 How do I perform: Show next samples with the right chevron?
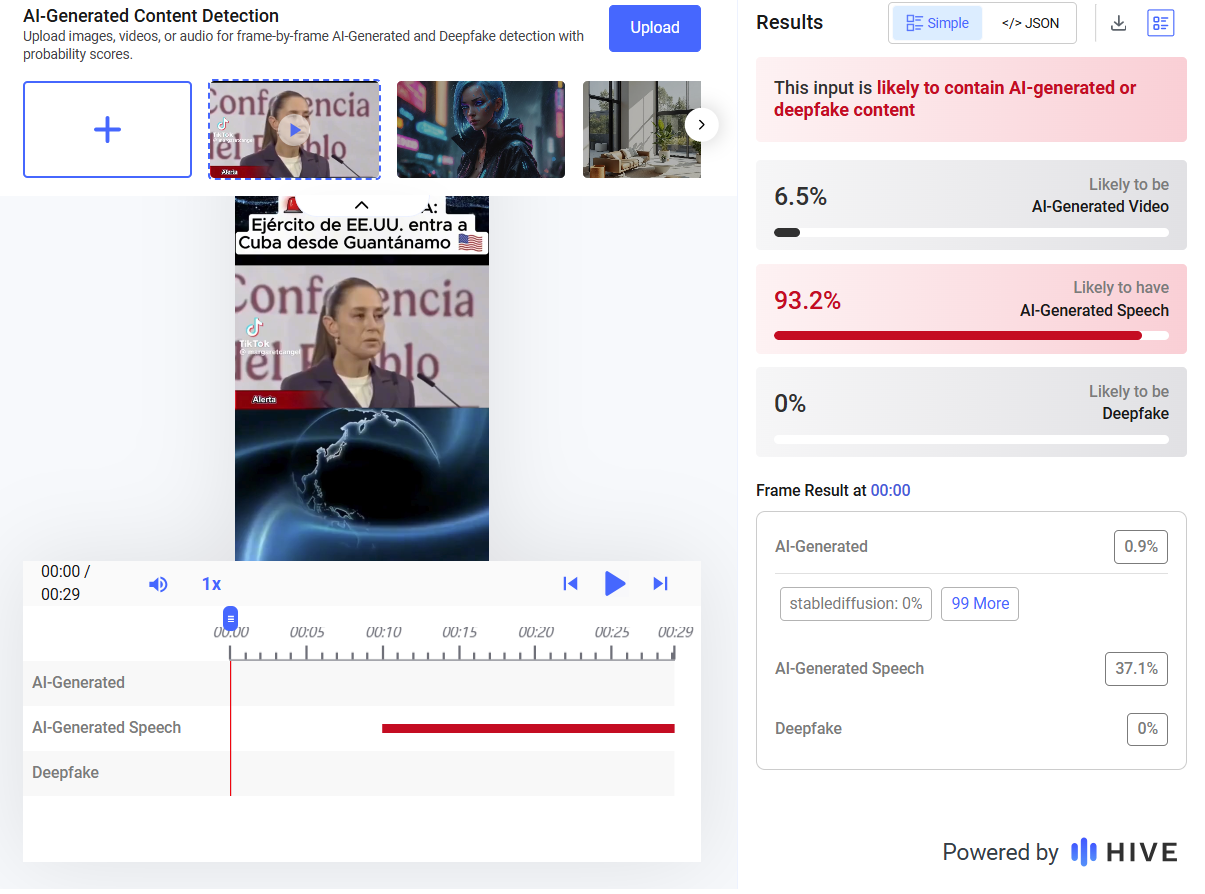[702, 125]
